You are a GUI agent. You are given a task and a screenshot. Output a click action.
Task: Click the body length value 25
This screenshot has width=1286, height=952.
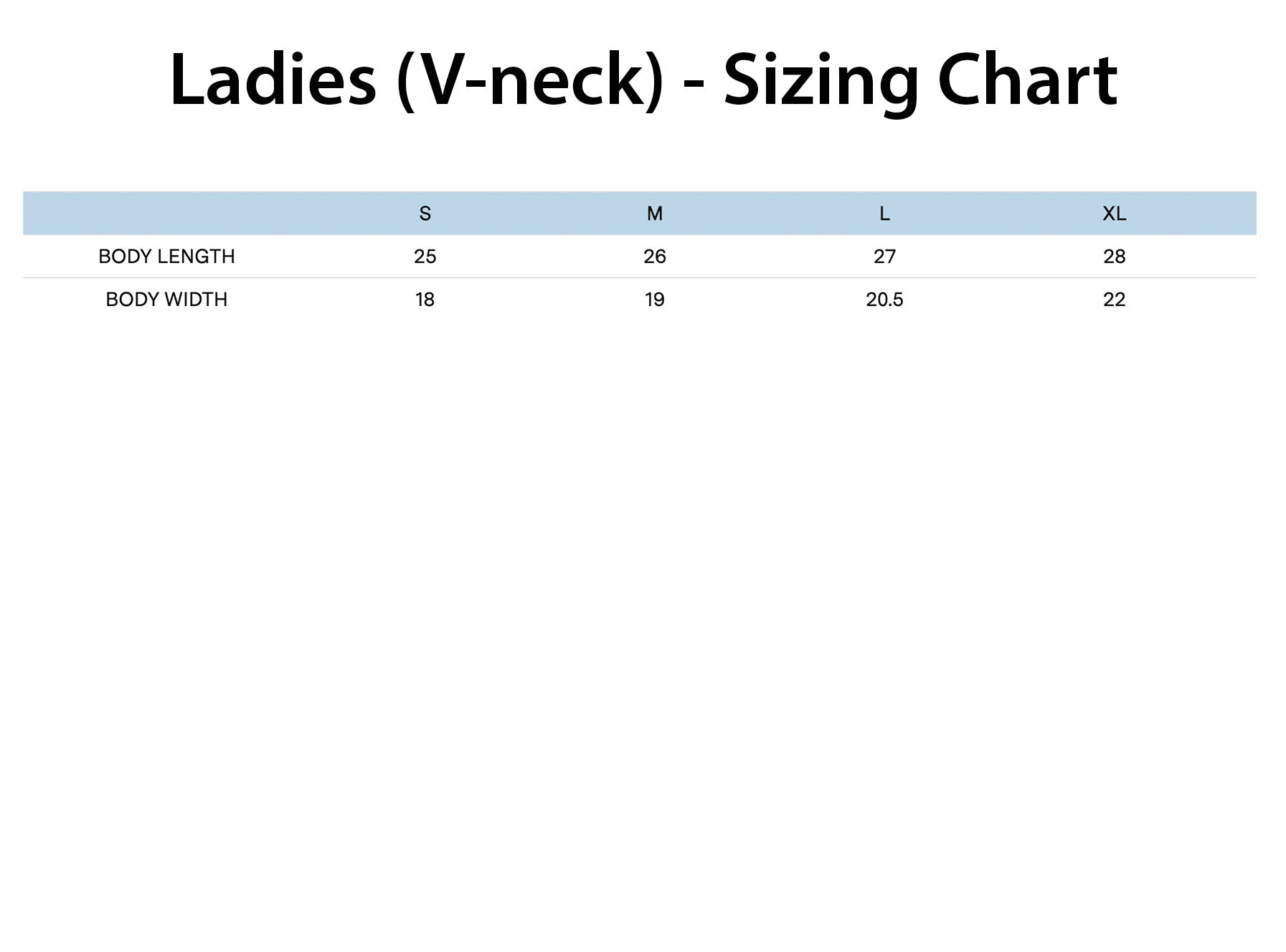tap(425, 257)
